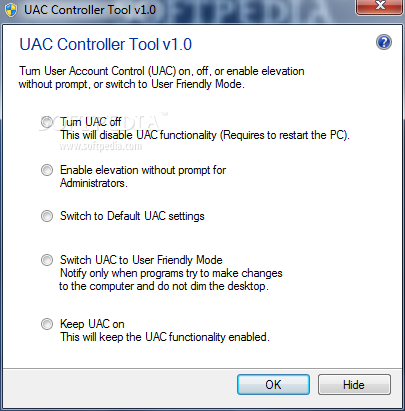This screenshot has width=405, height=411.
Task: Click the User Account Control intro description
Action: tap(161, 77)
